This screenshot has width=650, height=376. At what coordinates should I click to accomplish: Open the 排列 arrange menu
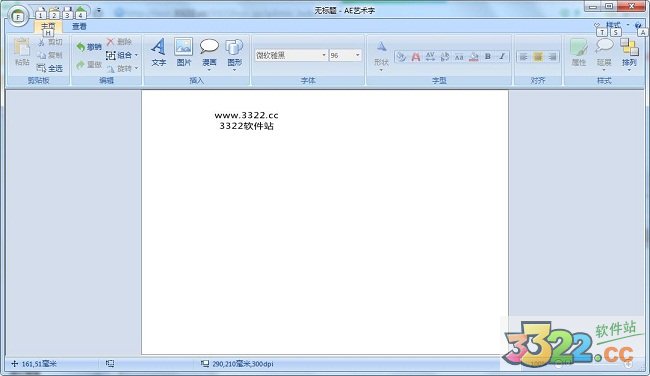(x=629, y=54)
